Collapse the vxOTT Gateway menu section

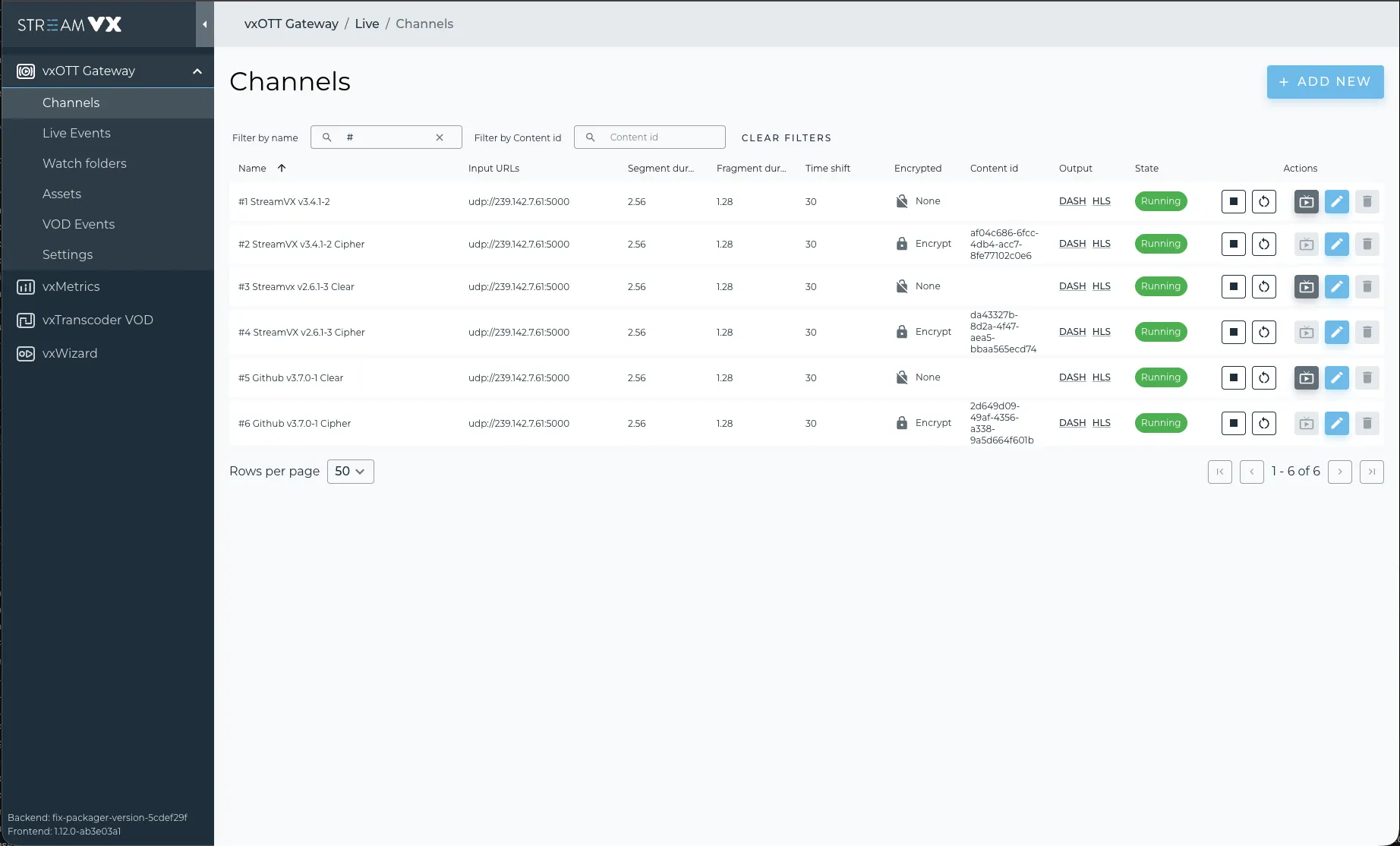197,71
